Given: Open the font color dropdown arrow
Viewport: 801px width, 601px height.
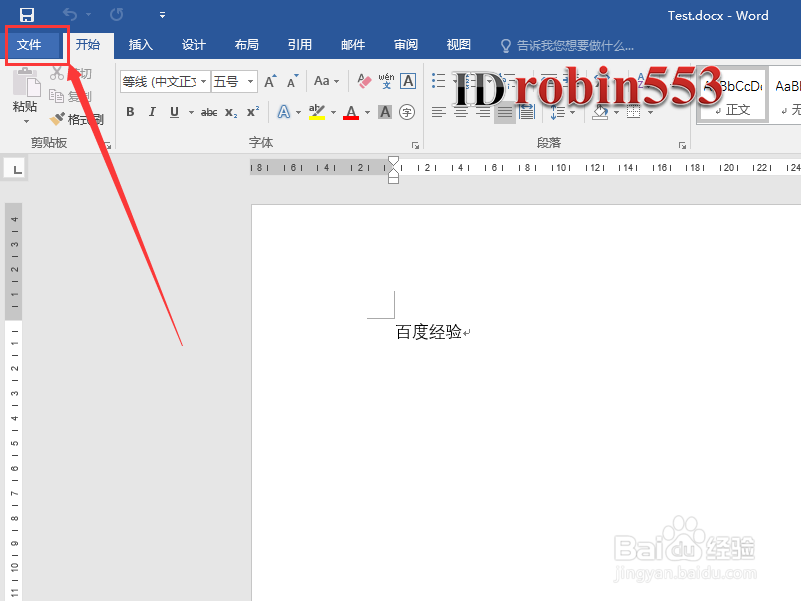Looking at the screenshot, I should click(x=367, y=112).
